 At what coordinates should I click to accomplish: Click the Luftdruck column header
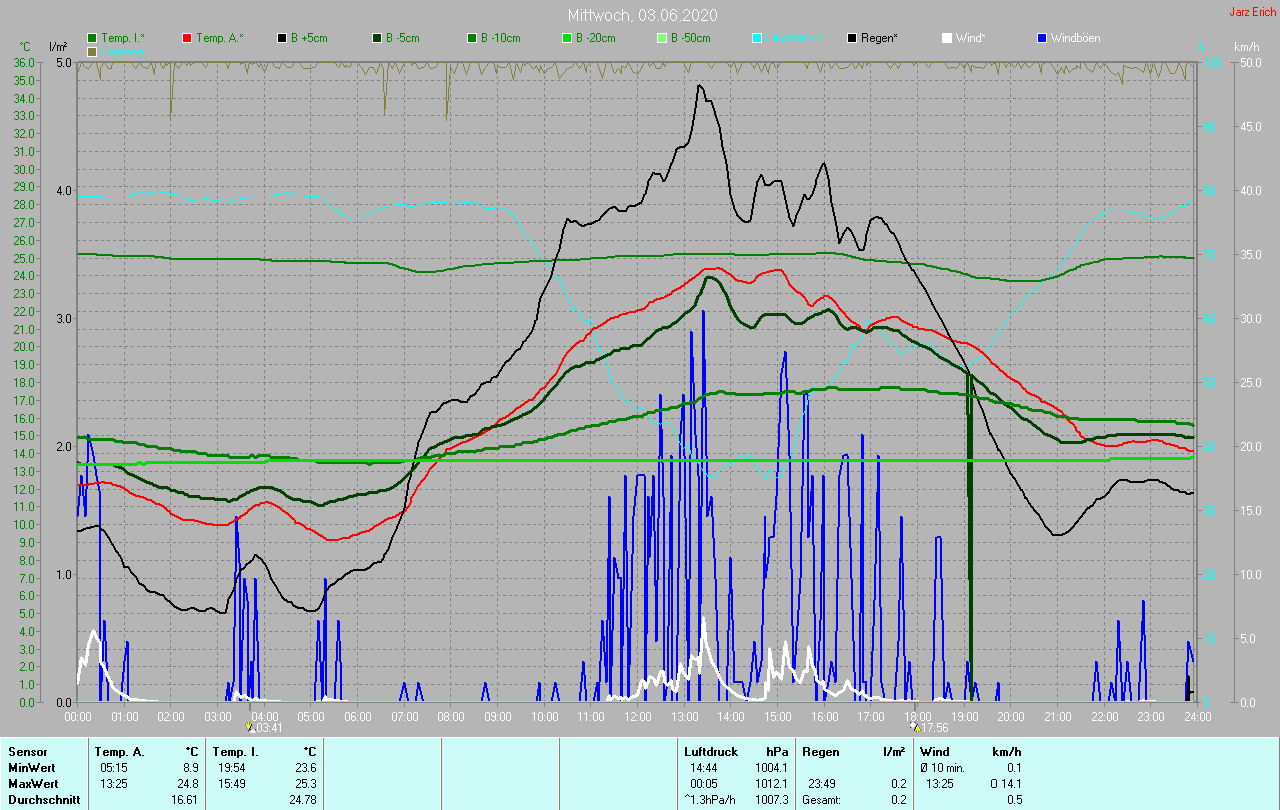[711, 752]
